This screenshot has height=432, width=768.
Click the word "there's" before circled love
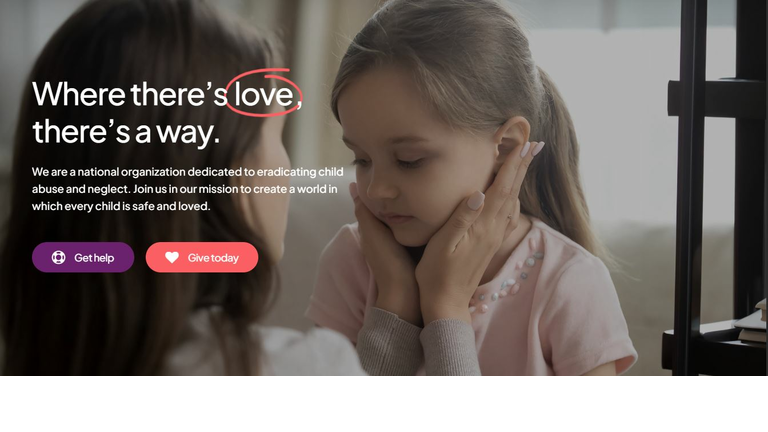pyautogui.click(x=179, y=94)
